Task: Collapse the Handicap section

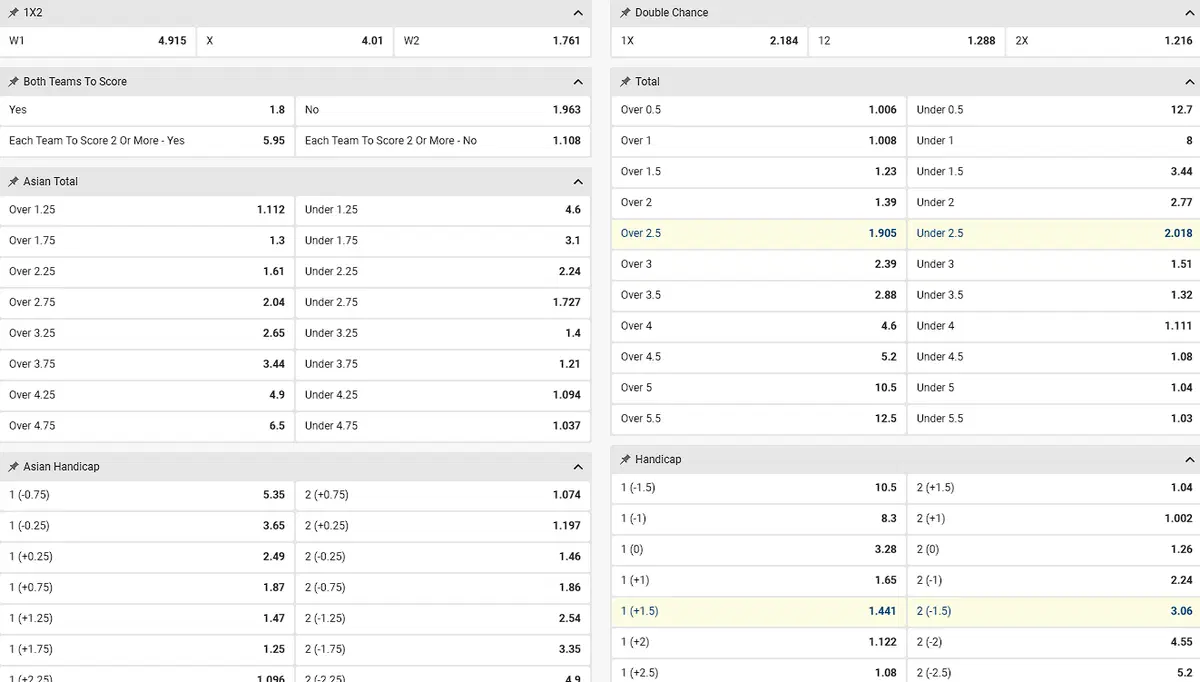Action: click(1189, 460)
